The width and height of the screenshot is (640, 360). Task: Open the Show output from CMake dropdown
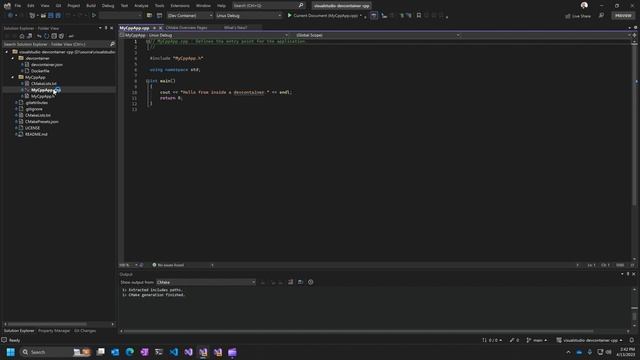[206, 282]
